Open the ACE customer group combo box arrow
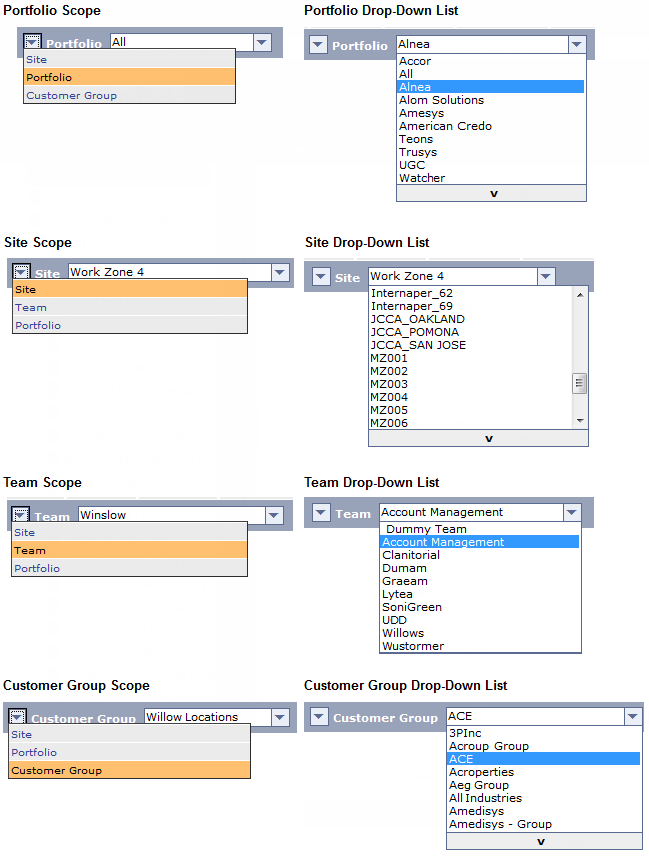 coord(633,716)
